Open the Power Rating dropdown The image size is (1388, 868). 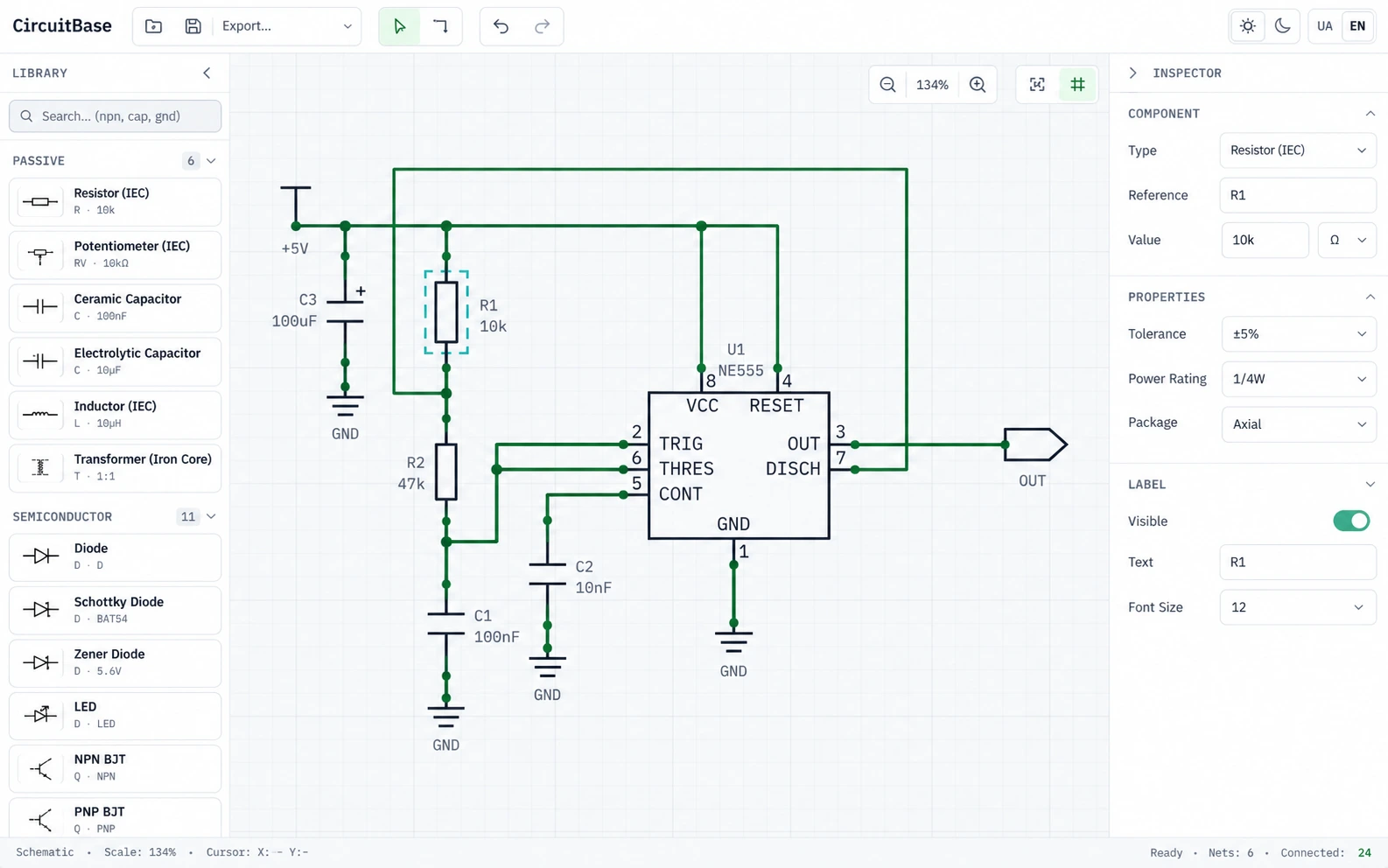tap(1299, 379)
